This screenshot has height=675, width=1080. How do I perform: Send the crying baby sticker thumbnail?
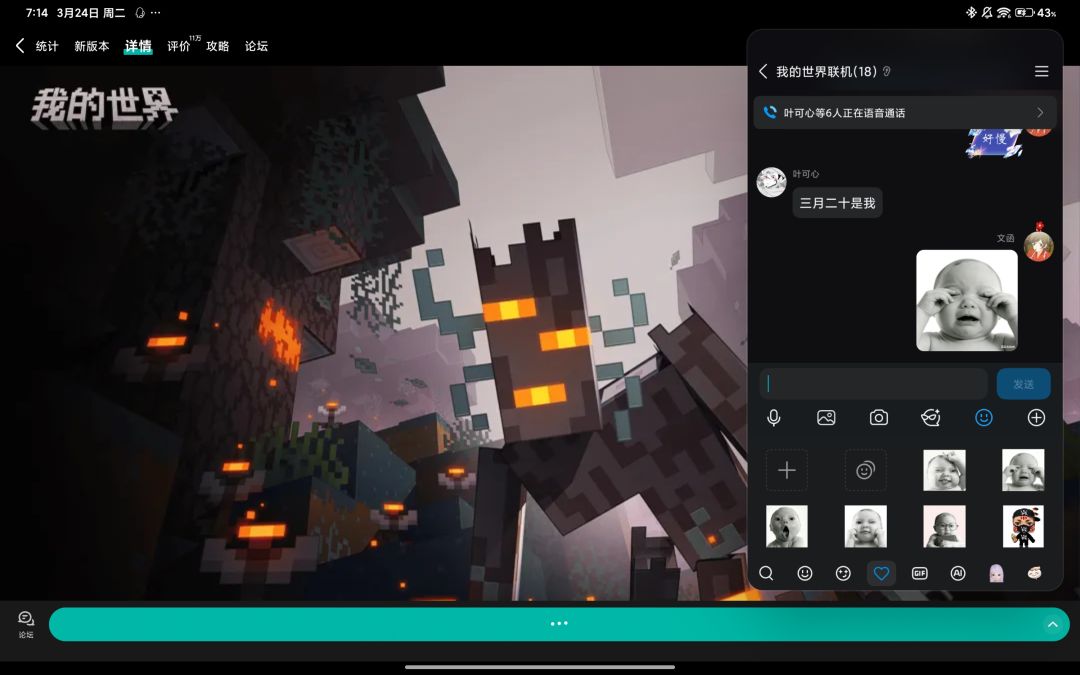1023,470
